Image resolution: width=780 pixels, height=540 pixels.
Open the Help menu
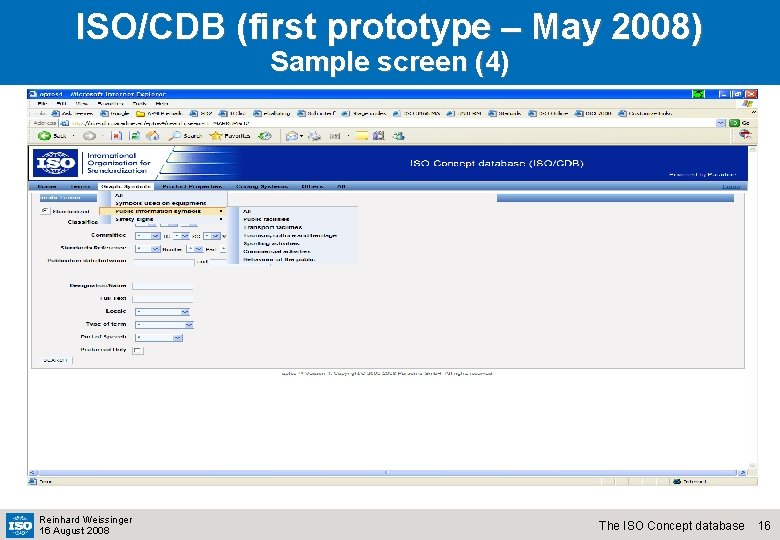(162, 103)
